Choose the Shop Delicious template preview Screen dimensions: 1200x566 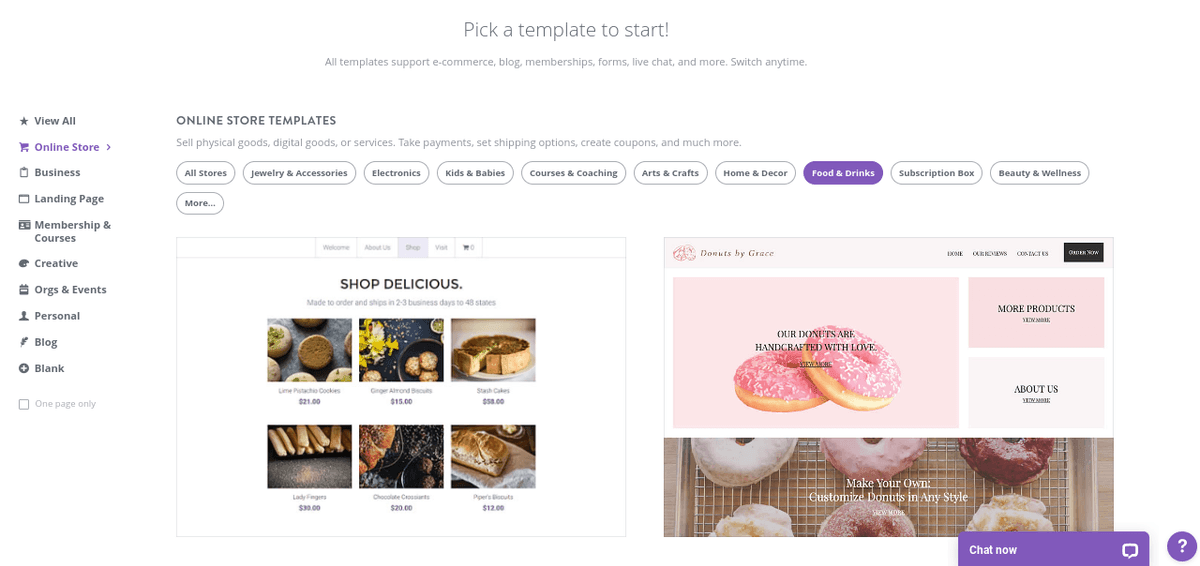pos(401,387)
